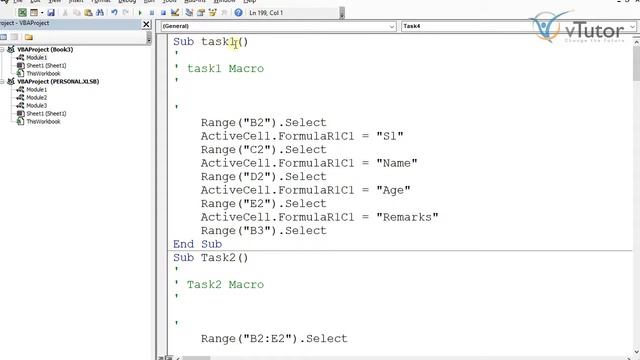640x360 pixels.
Task: Select Module1 under VBAProject (Book3)
Action: click(x=36, y=58)
